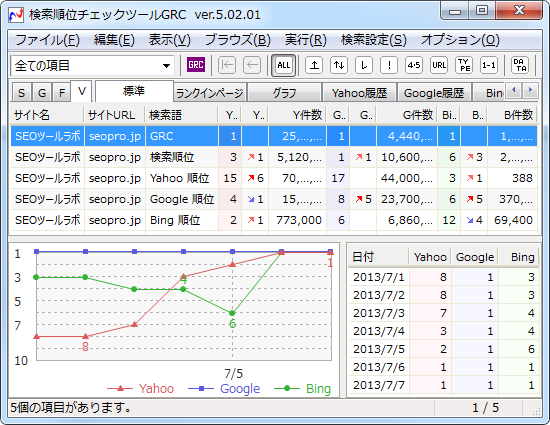Click the Bing history column header

click(519, 257)
